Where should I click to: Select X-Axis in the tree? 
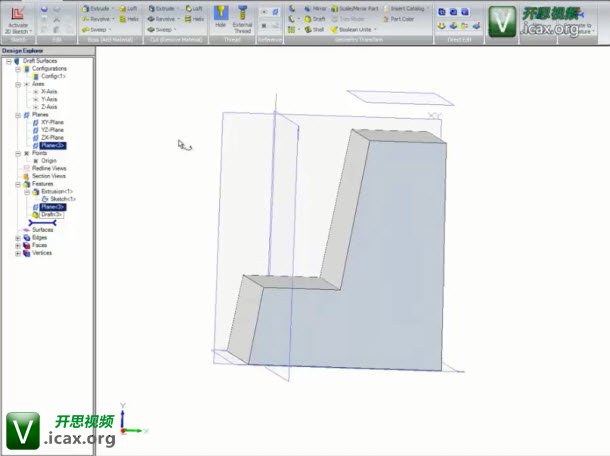(49, 92)
